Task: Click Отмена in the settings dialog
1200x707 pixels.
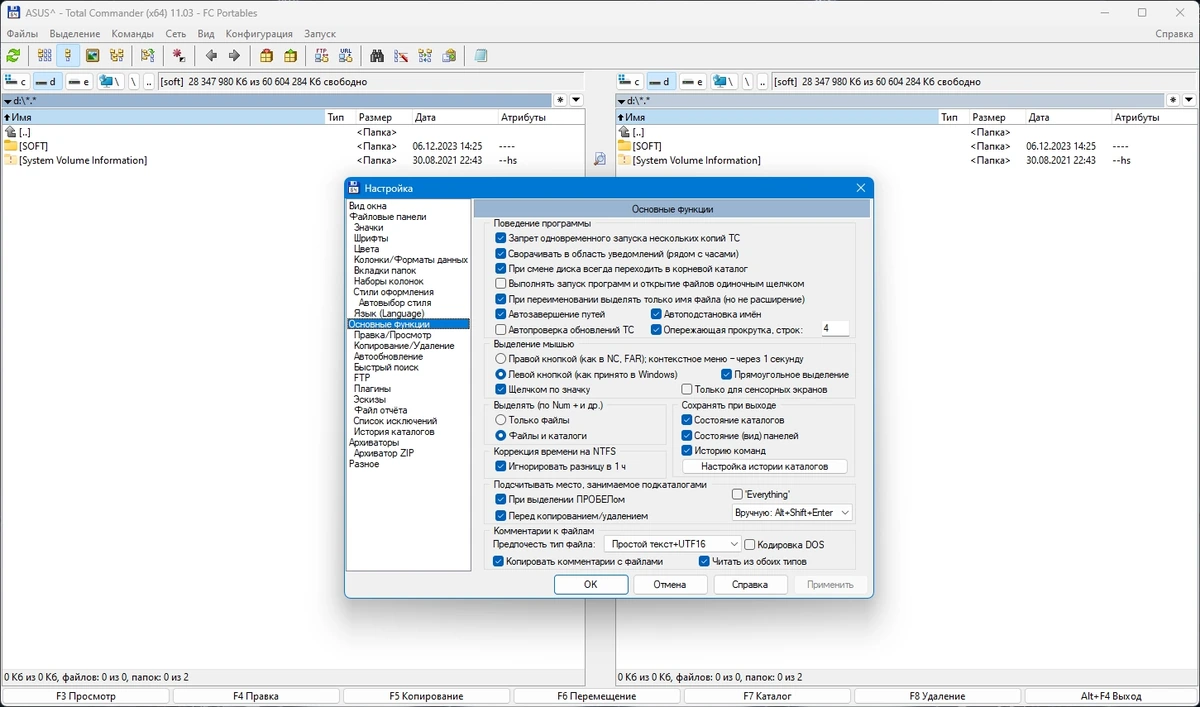Action: [x=670, y=585]
